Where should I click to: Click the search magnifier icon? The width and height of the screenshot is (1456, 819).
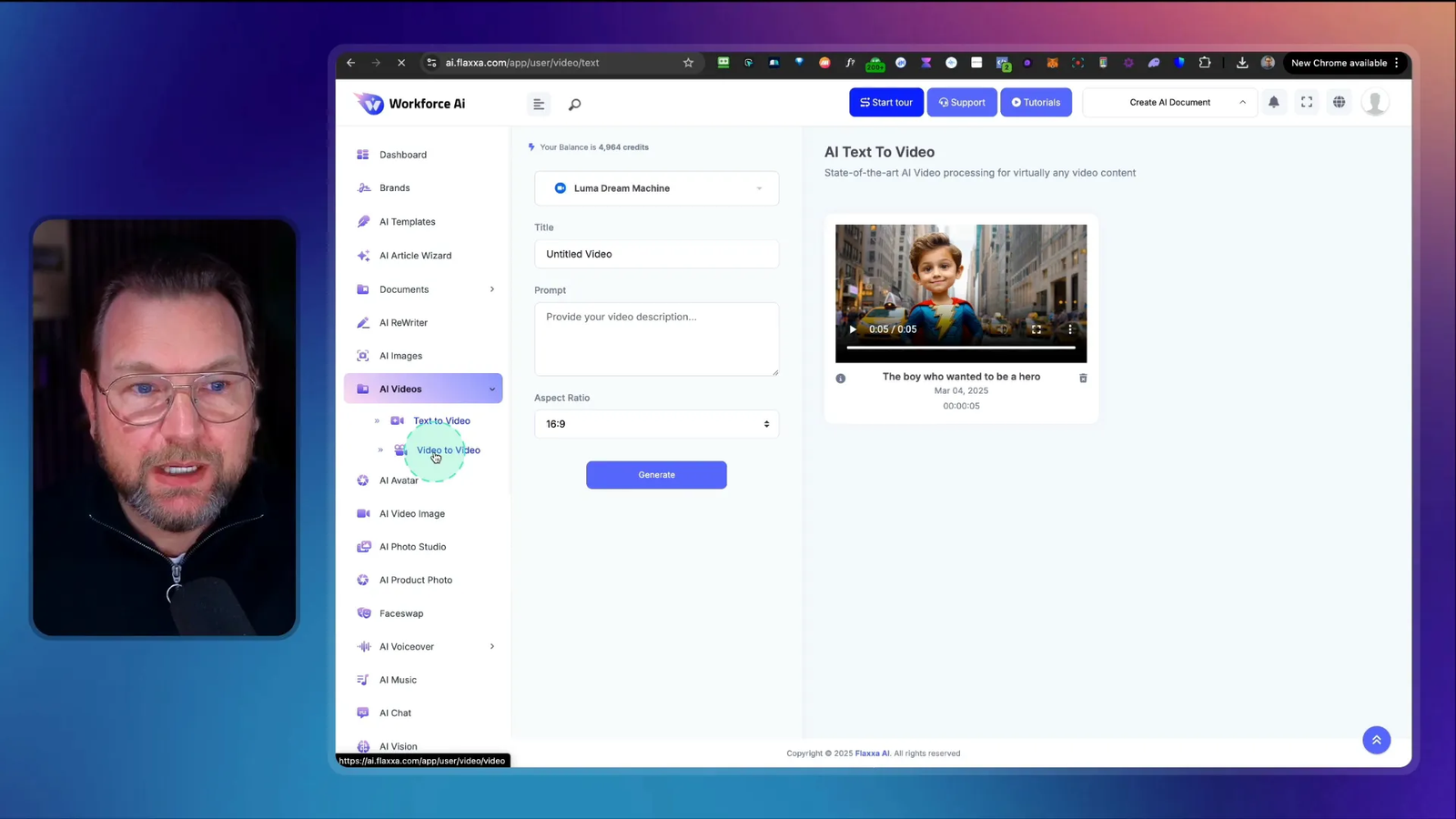pyautogui.click(x=574, y=105)
